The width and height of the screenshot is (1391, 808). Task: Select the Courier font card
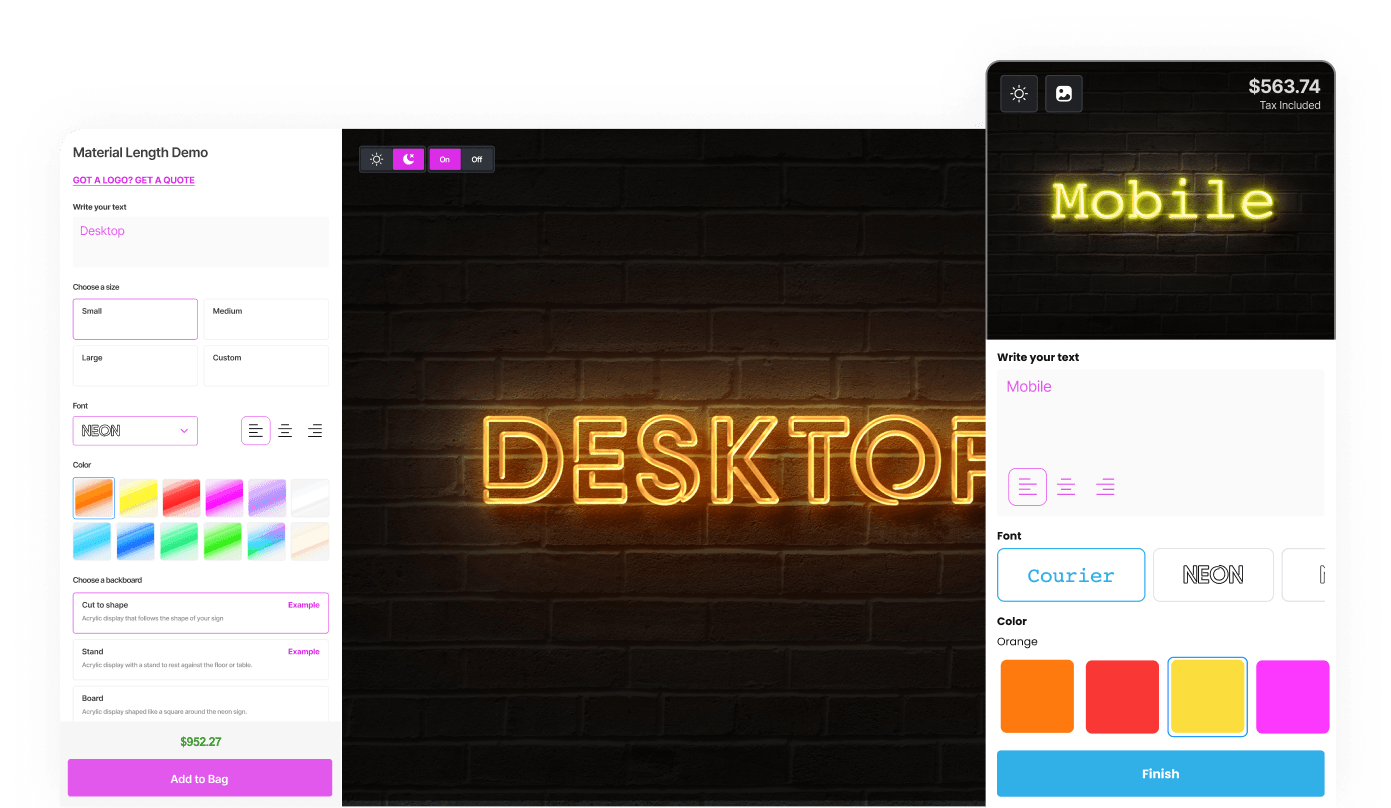coord(1071,574)
